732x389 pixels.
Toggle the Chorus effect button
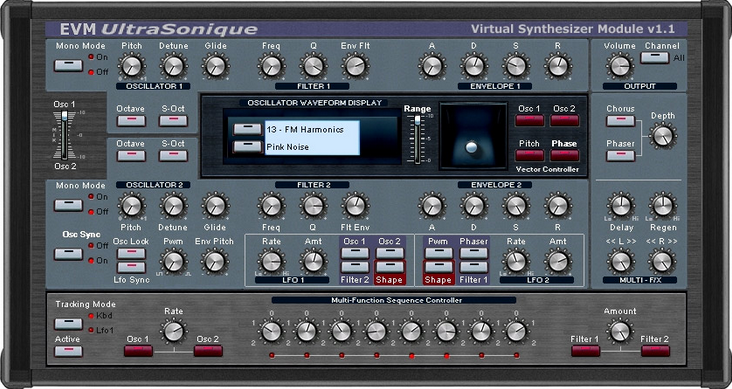620,121
